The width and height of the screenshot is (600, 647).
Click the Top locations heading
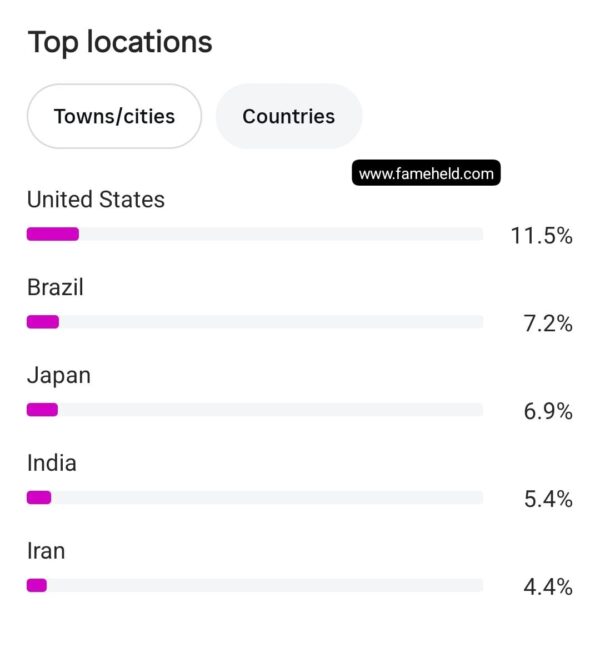[120, 42]
